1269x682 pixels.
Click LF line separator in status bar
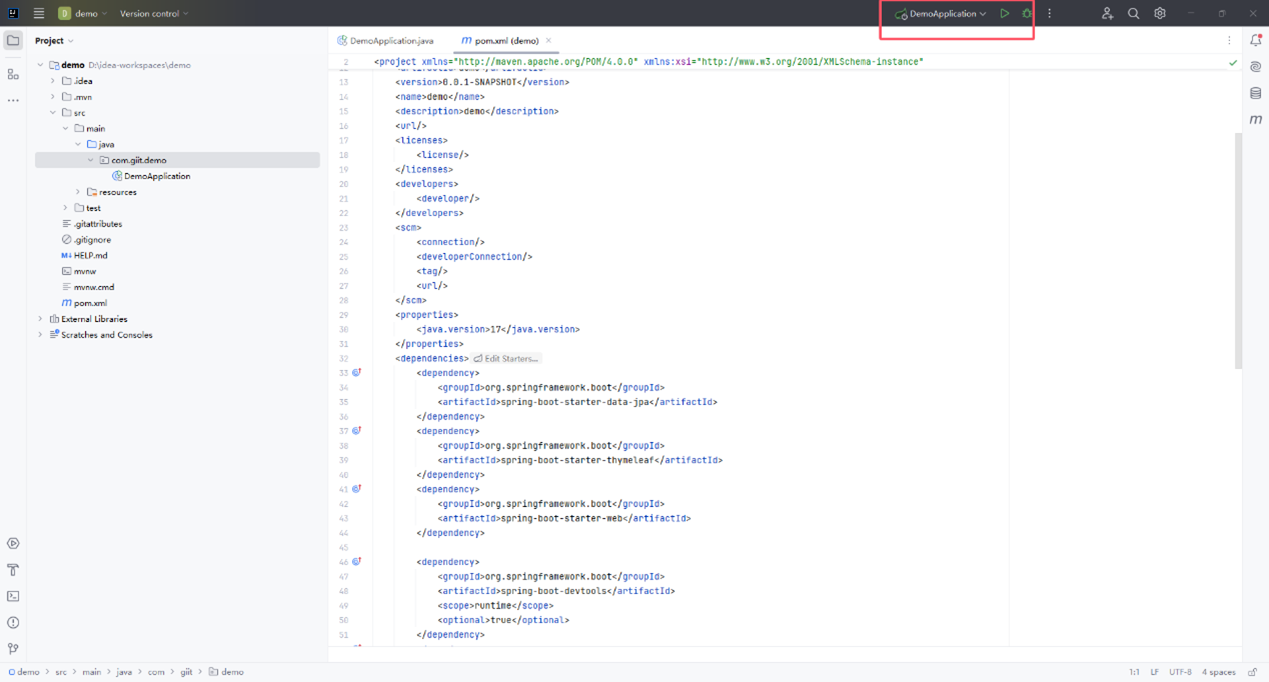(x=1154, y=672)
